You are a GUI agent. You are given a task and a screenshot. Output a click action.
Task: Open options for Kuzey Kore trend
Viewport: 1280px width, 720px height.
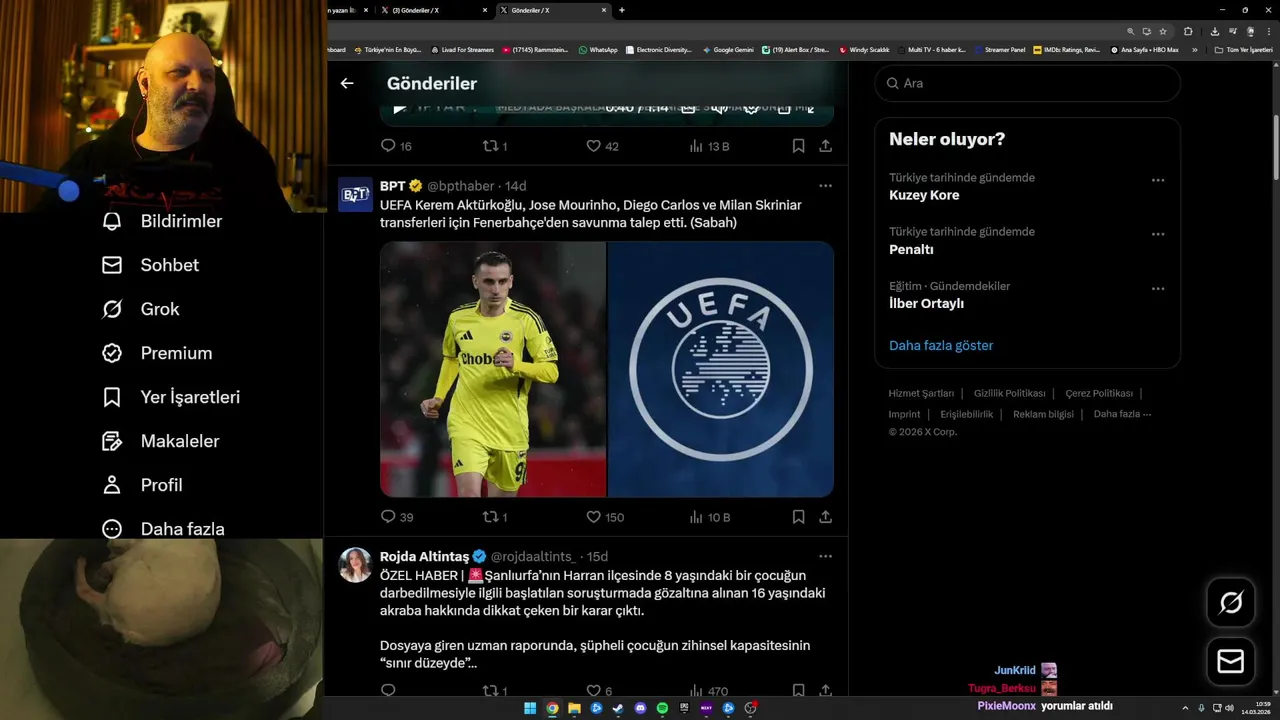point(1157,180)
